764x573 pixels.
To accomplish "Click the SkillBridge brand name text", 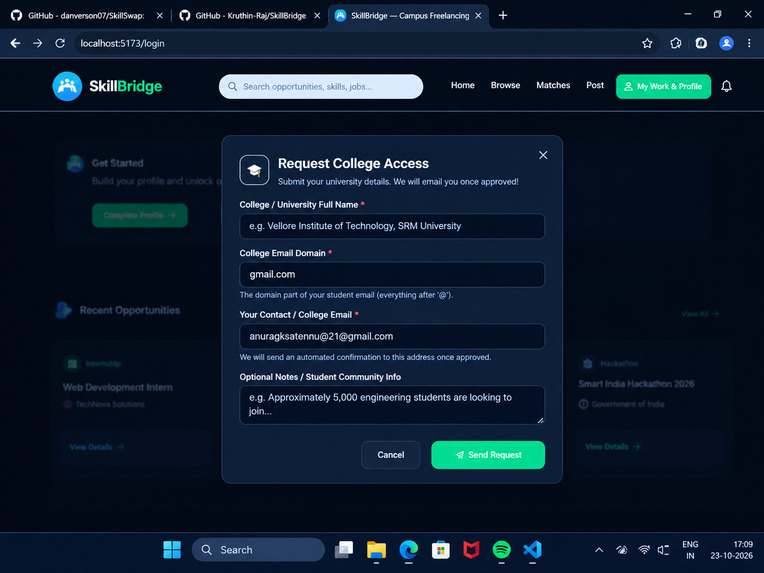I will click(125, 86).
